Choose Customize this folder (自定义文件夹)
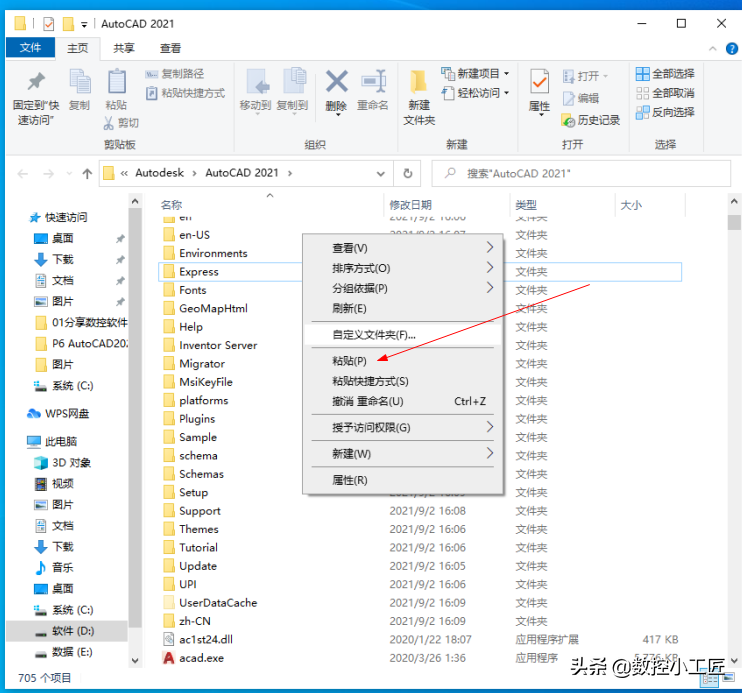Screen dimensions: 742x693 (x=374, y=335)
